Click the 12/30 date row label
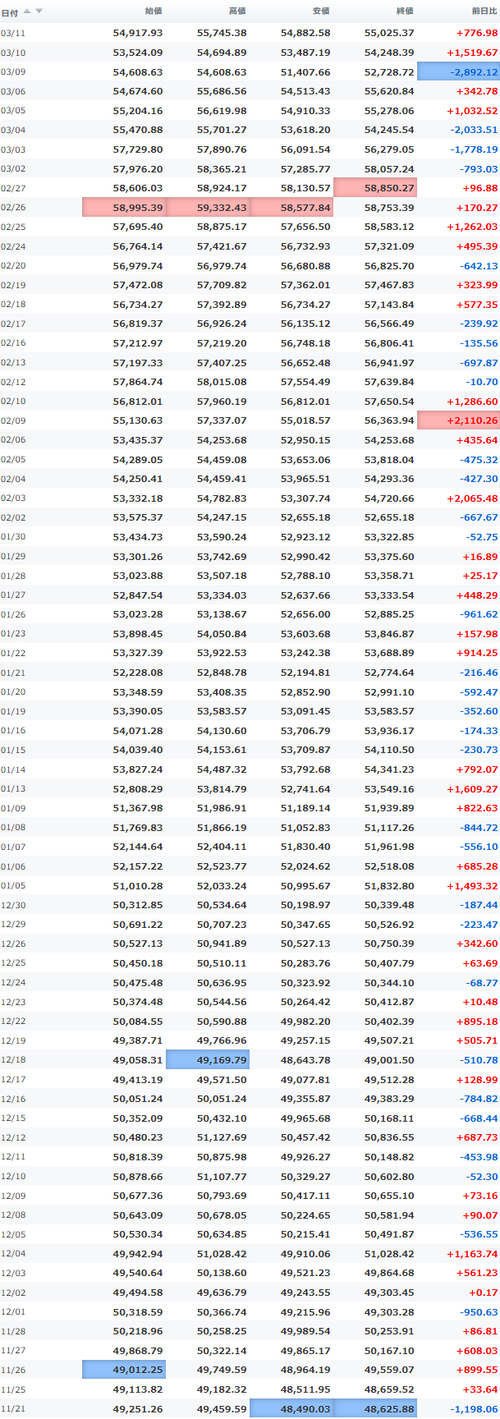Viewport: 500px width, 1419px height. 13,903
